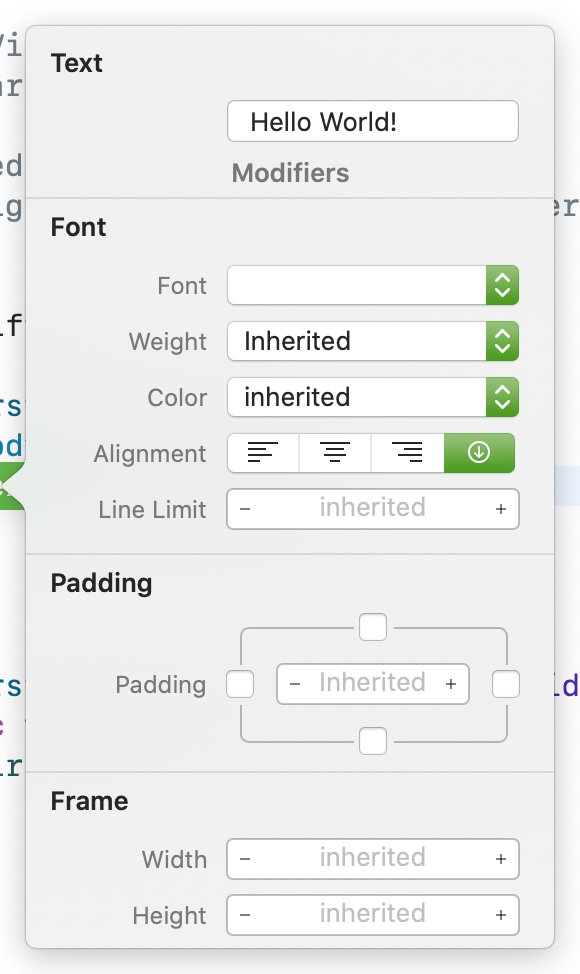Decrease the Padding value with minus

click(295, 684)
